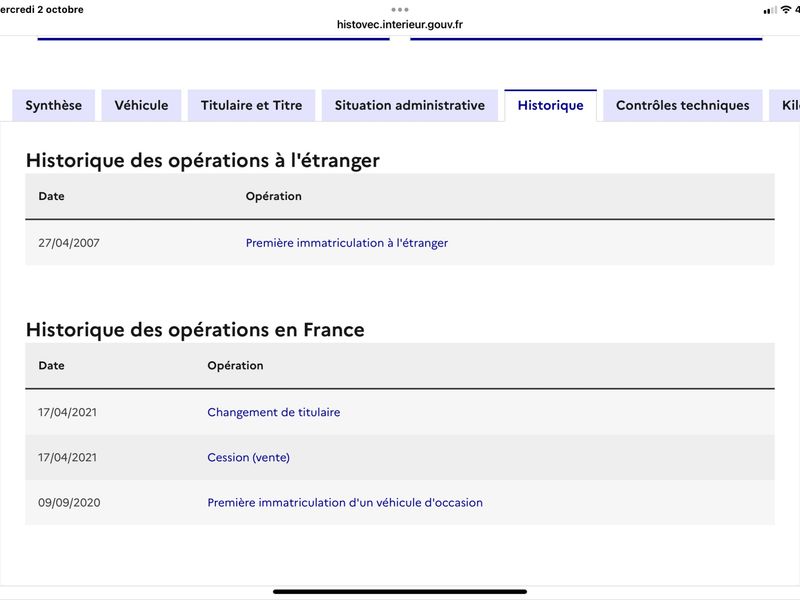Tap the home indicator bar at bottom
This screenshot has width=800, height=600.
coord(399,592)
